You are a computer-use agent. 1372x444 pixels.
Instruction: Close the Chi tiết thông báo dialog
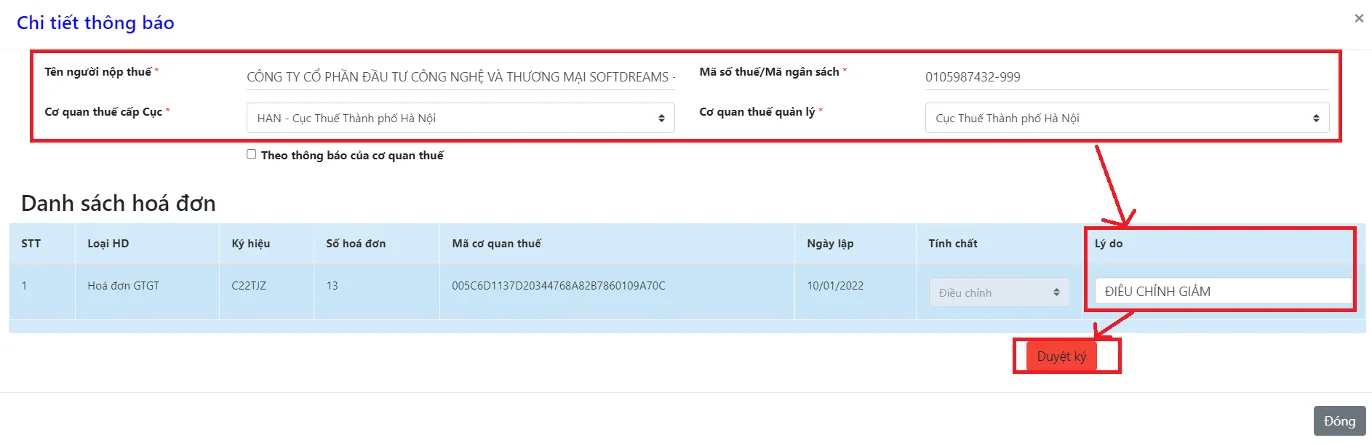point(1357,17)
